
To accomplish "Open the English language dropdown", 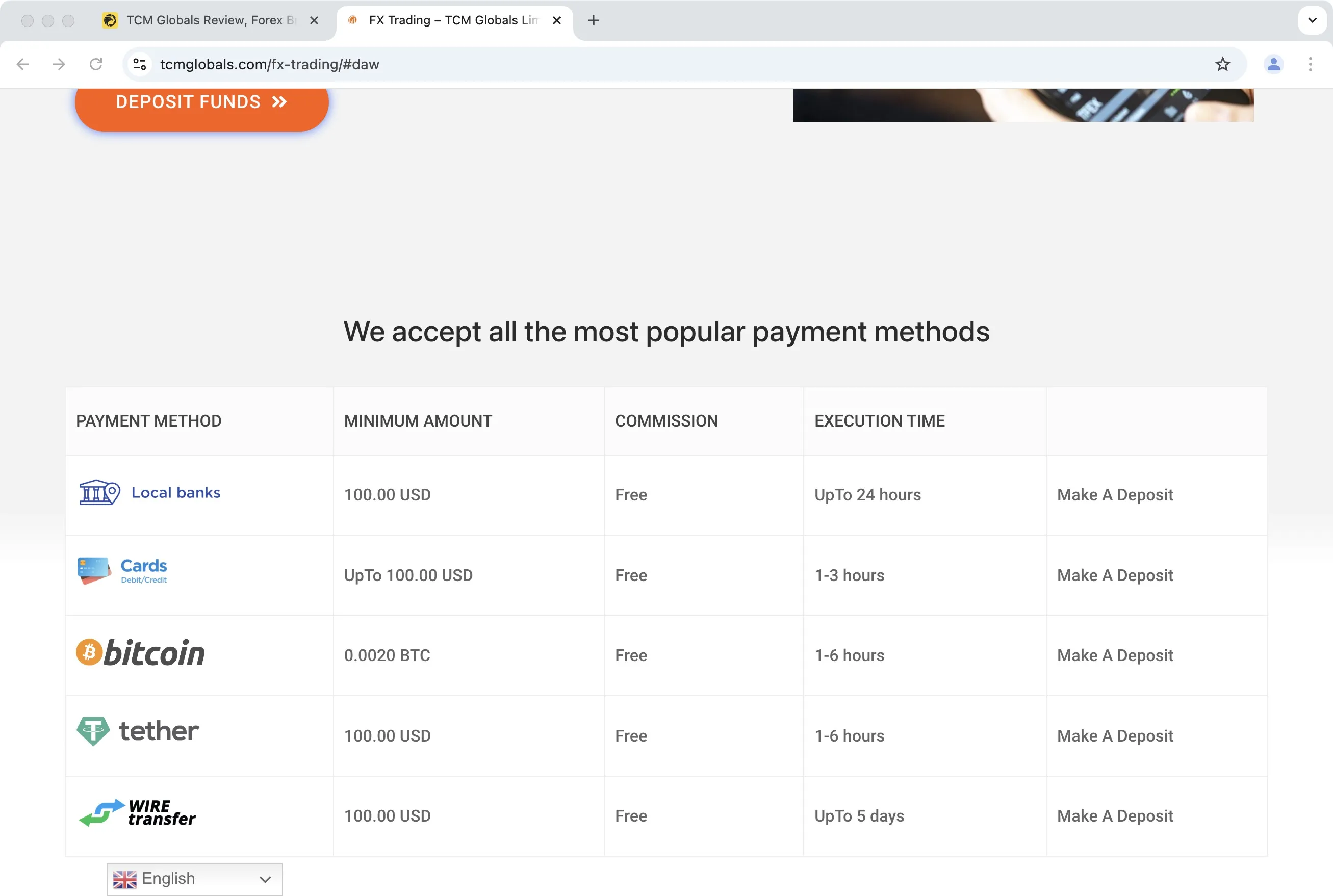I will [x=194, y=879].
